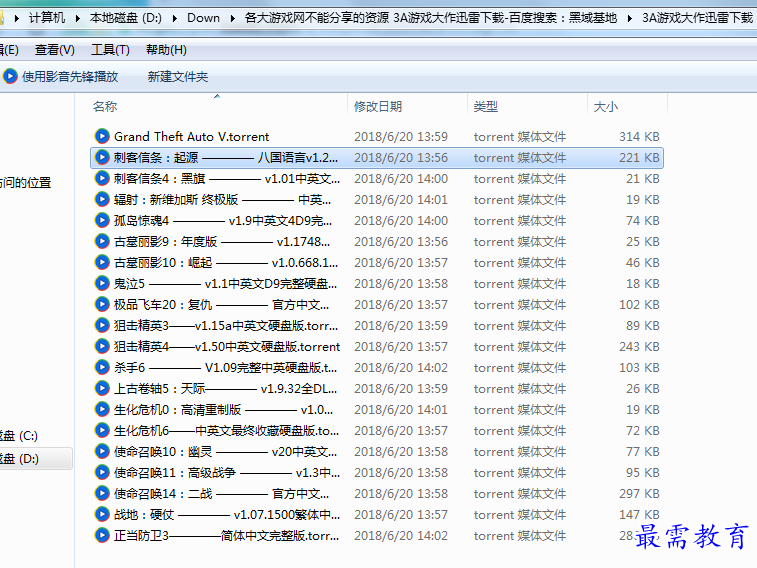Viewport: 757px width, 568px height.
Task: Click the file icon of 孤岛惊魂4 torrent
Action: point(102,221)
